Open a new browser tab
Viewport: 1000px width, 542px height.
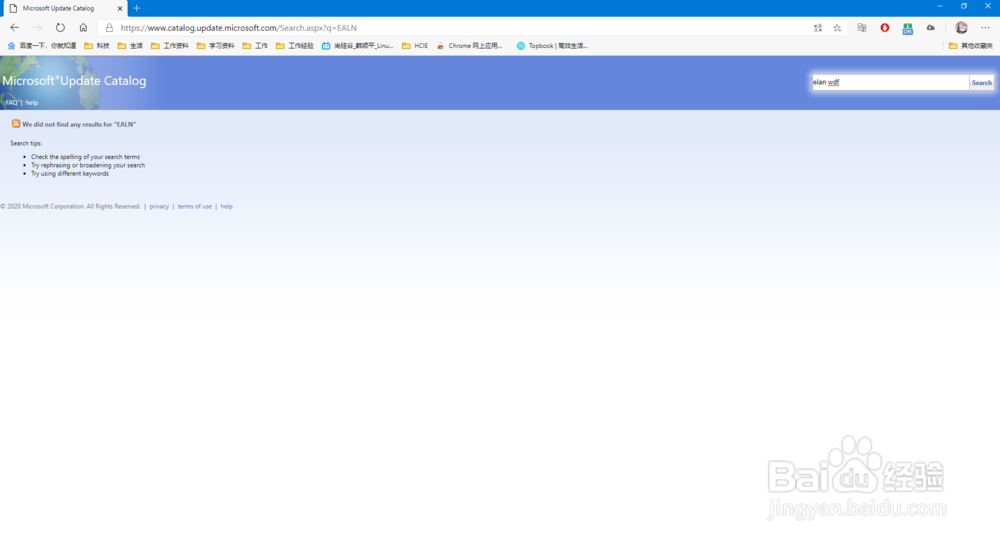pos(136,8)
